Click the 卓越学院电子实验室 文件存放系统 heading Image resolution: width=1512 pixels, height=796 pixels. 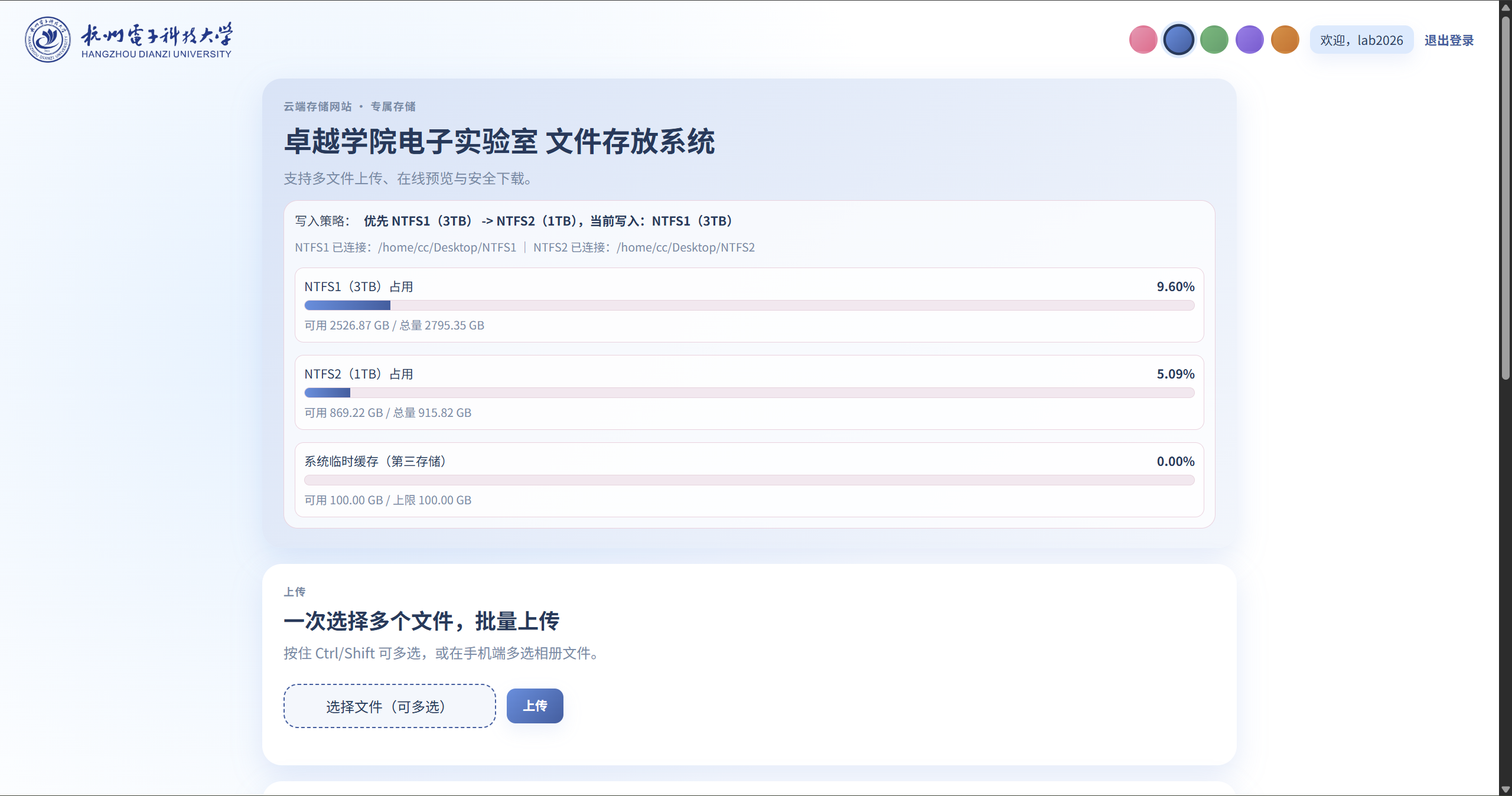point(499,142)
